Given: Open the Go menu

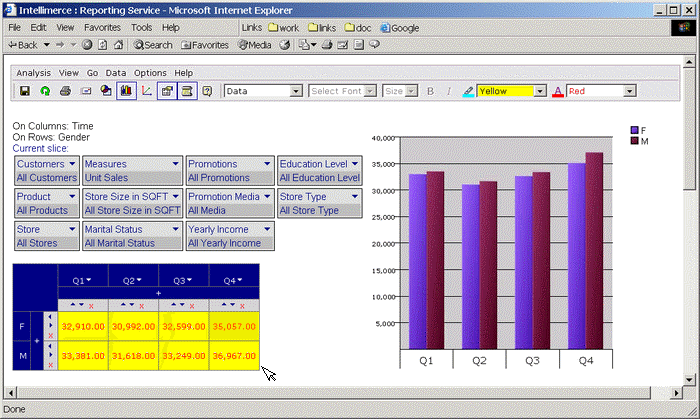Looking at the screenshot, I should (x=92, y=73).
